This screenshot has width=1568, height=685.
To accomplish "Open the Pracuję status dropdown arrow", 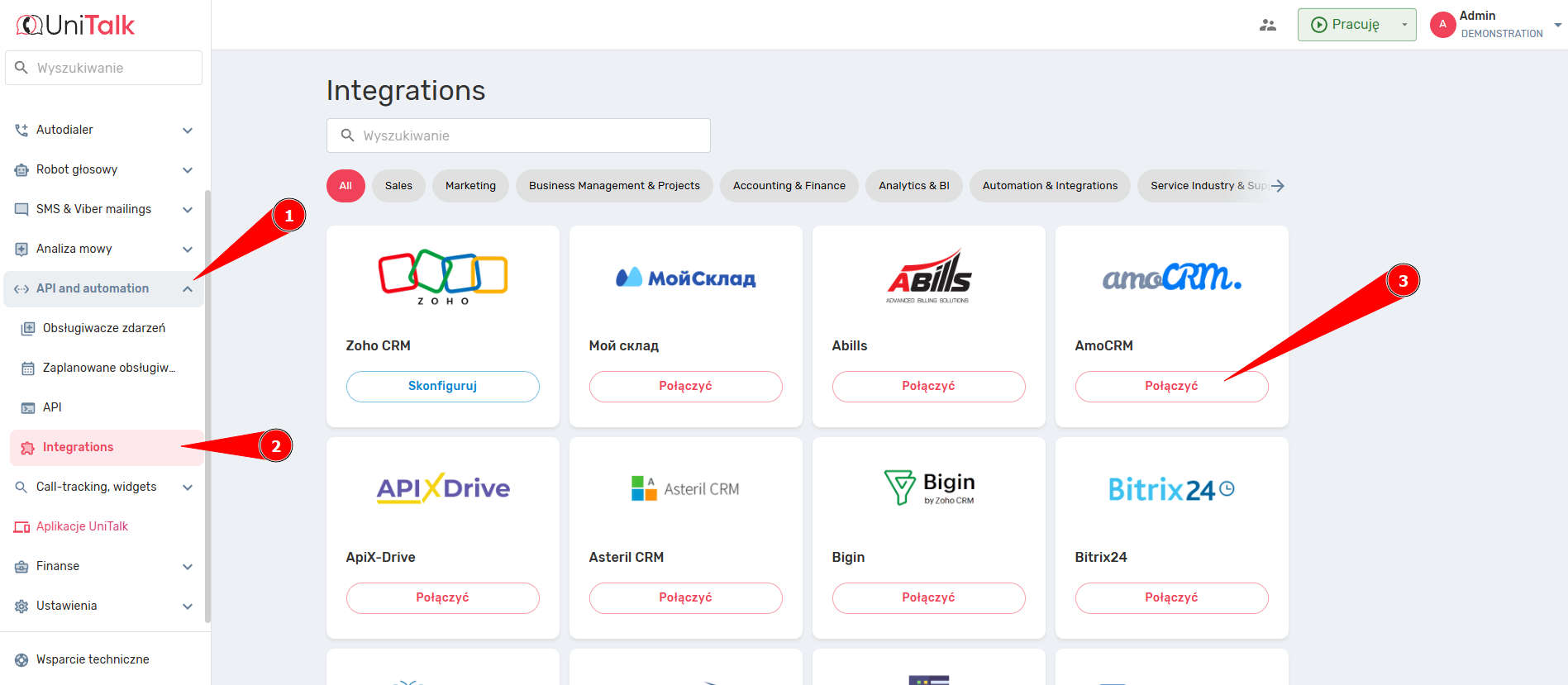I will click(x=1404, y=25).
